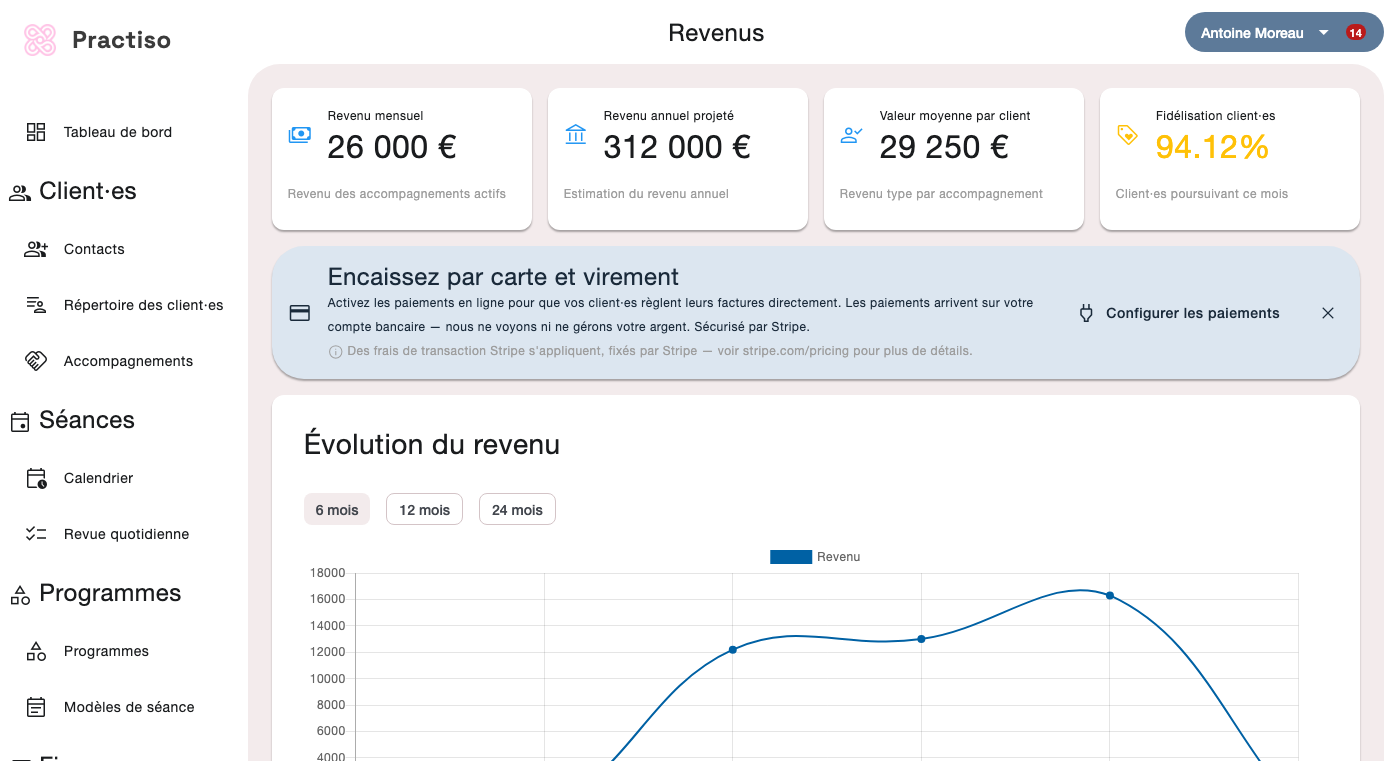This screenshot has width=1400, height=761.
Task: Open Tableau de bord from sidebar
Action: tap(117, 132)
